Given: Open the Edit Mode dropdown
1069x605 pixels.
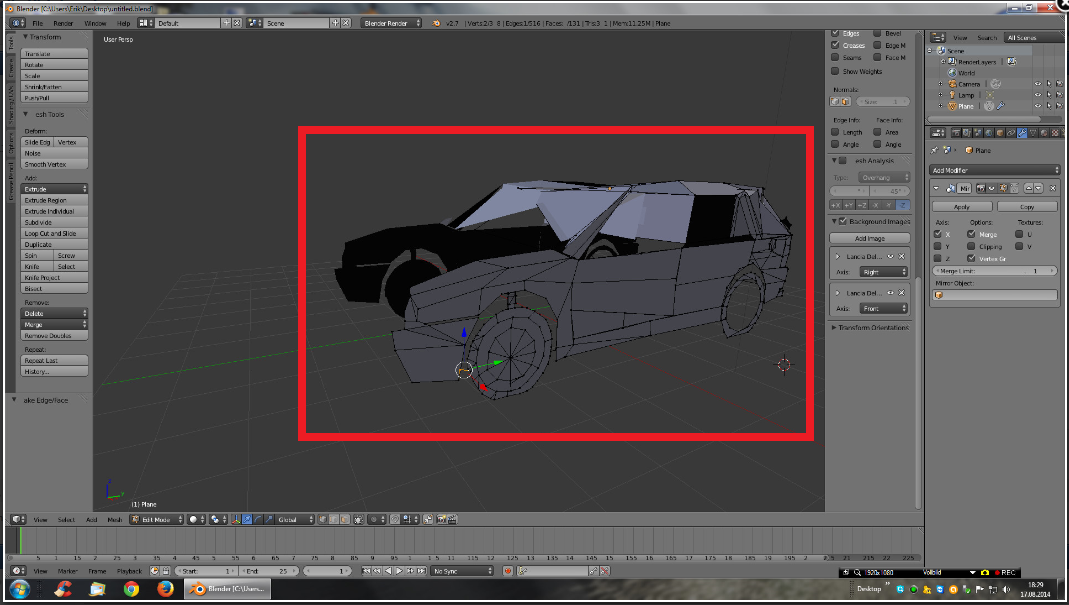Looking at the screenshot, I should pos(157,520).
